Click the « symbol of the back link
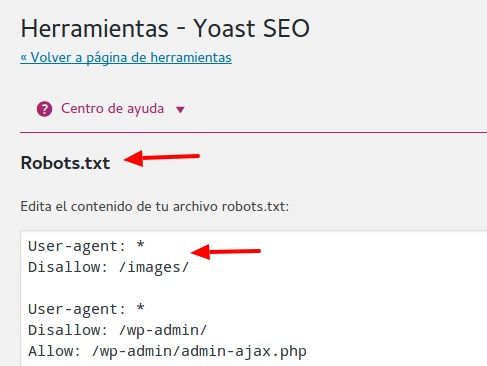This screenshot has height=366, width=487. pos(24,58)
